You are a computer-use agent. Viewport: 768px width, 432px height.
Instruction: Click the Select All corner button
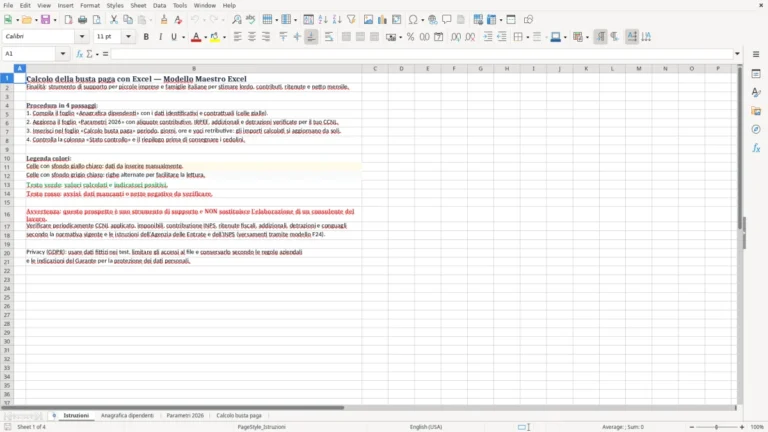coord(7,69)
